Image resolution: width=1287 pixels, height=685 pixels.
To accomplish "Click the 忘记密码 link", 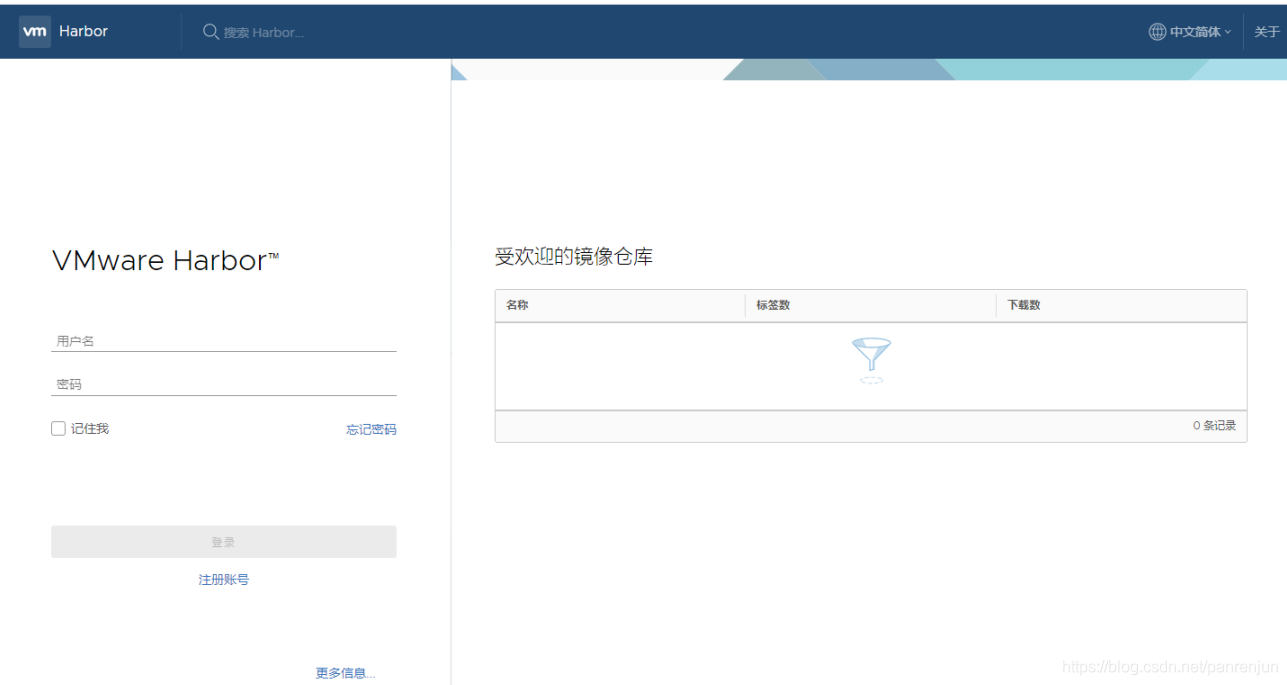I will [371, 429].
